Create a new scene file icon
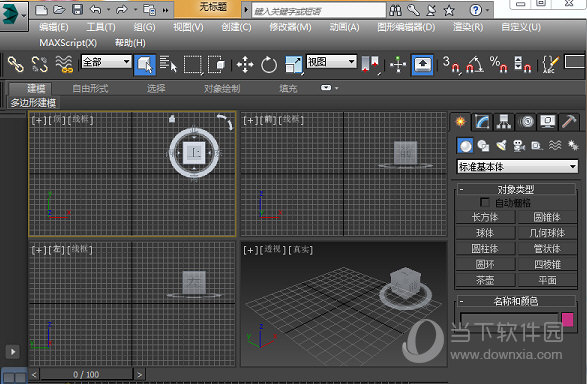 coord(41,10)
